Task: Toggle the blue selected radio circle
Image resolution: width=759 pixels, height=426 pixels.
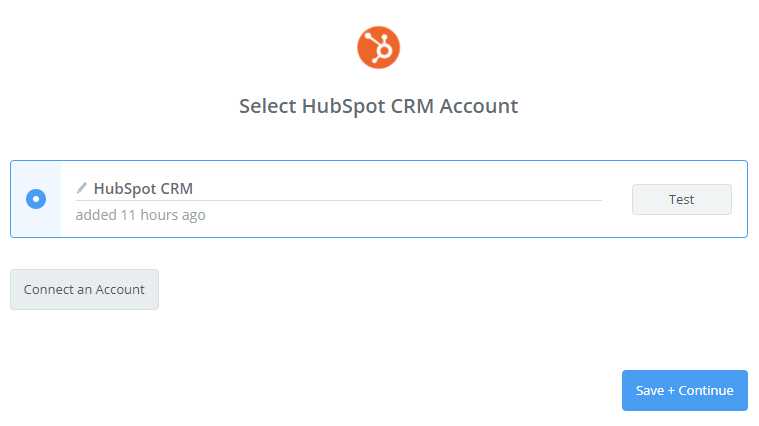Action: 36,199
